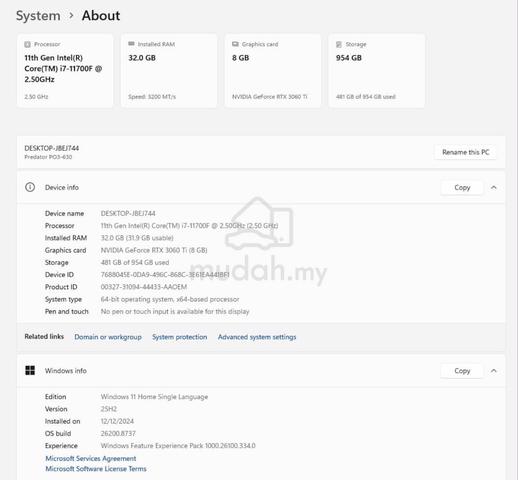518x480 pixels.
Task: Click the Processor chip icon
Action: (28, 44)
